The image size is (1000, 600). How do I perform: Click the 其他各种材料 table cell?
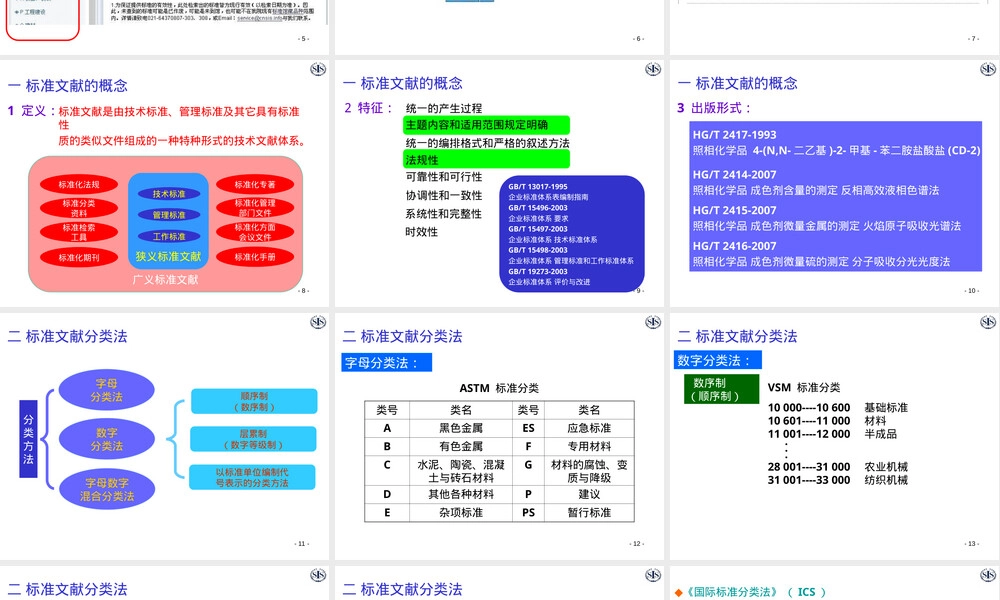[461, 494]
